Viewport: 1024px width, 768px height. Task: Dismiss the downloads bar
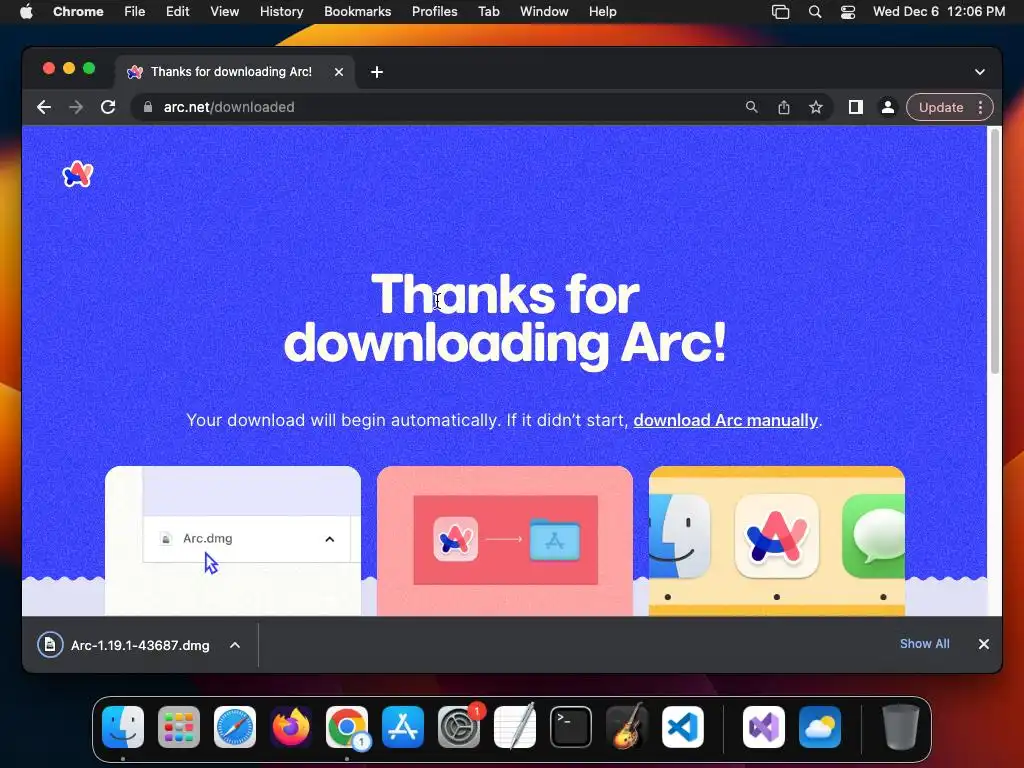[984, 644]
